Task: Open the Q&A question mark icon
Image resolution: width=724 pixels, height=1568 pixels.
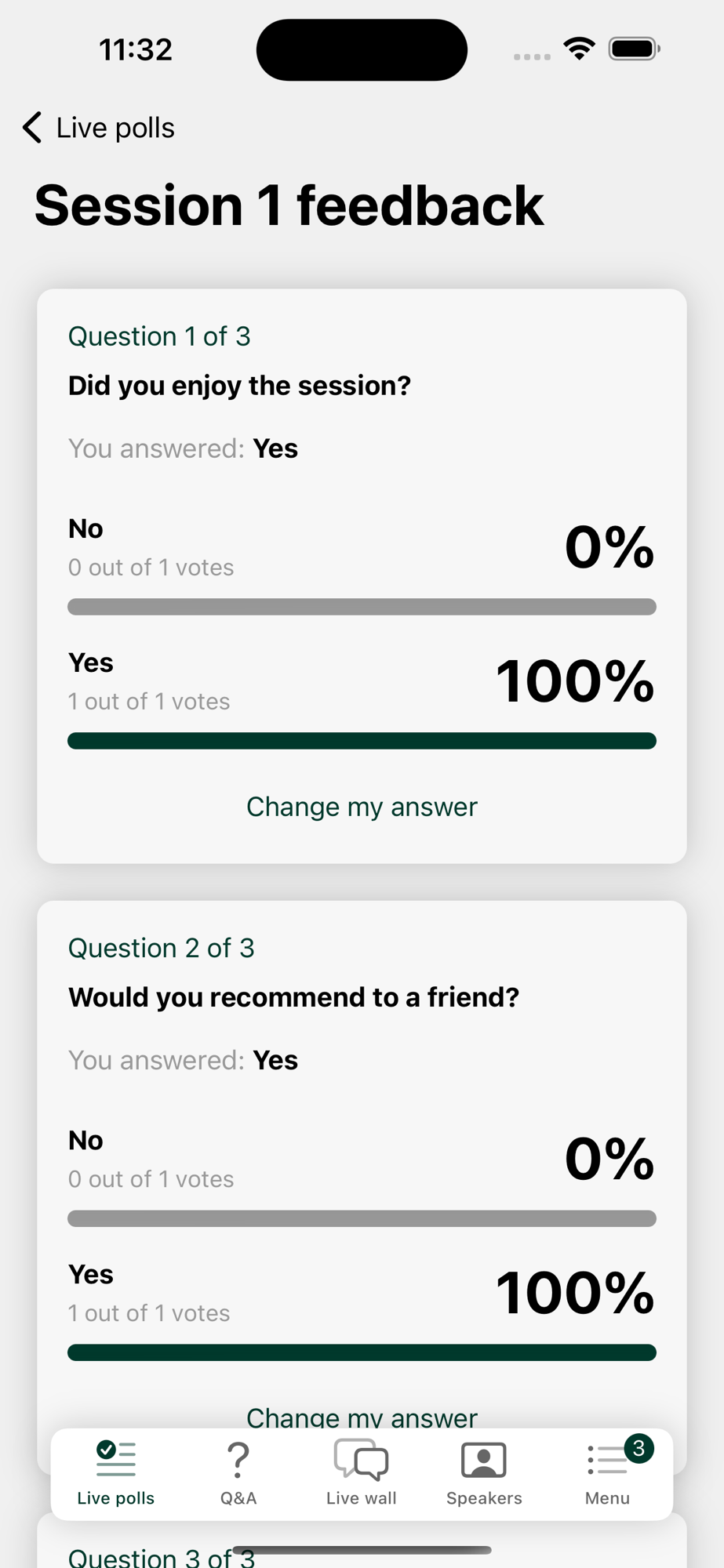Action: (x=238, y=1460)
